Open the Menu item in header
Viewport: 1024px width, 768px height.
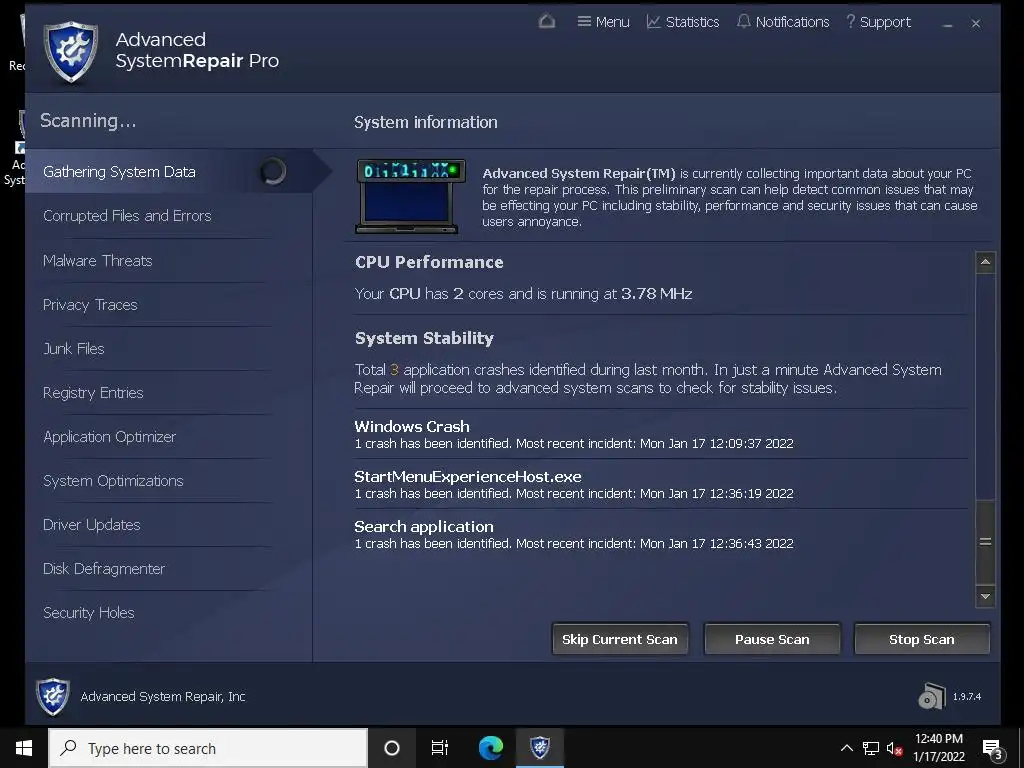603,22
